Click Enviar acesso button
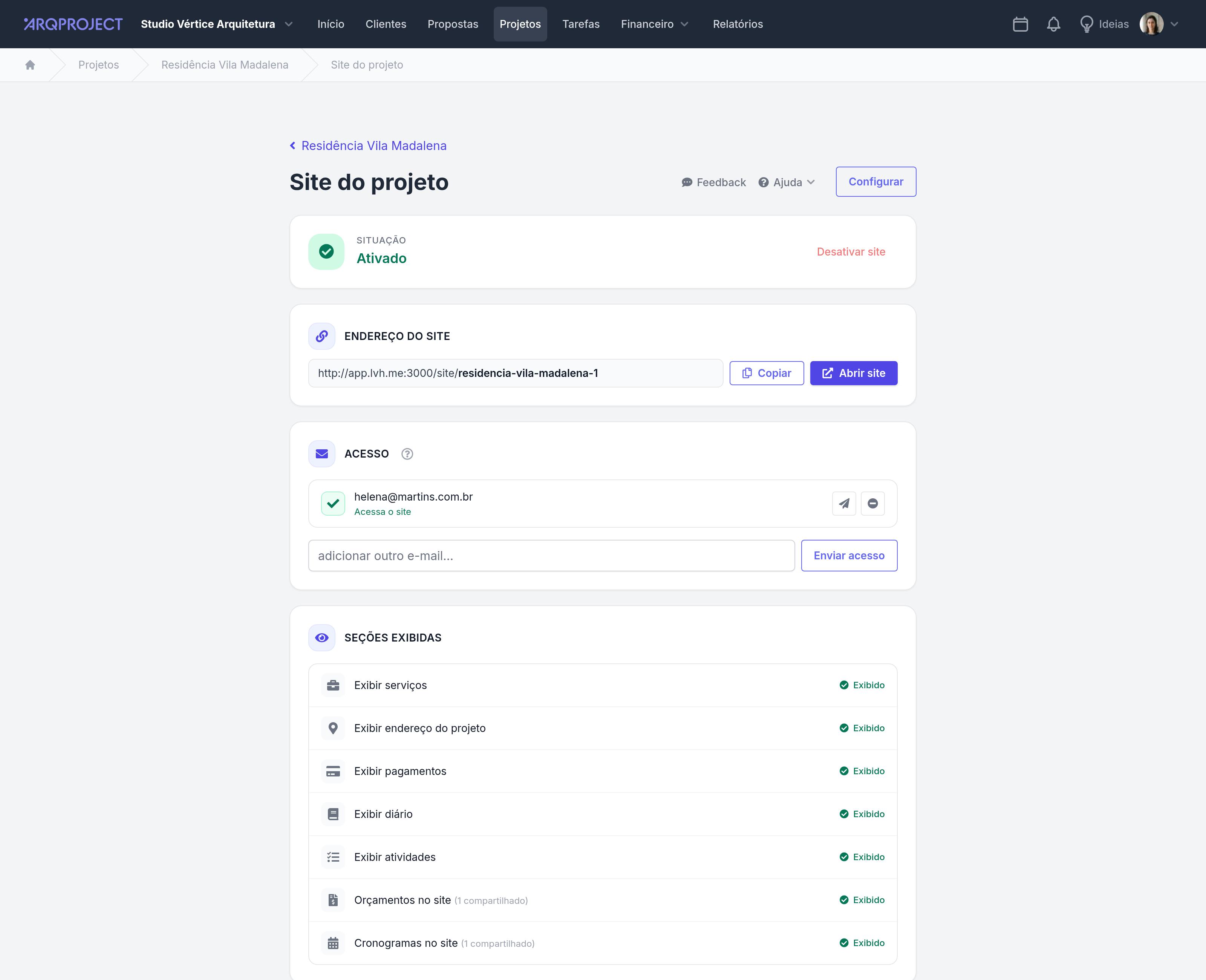 click(849, 556)
